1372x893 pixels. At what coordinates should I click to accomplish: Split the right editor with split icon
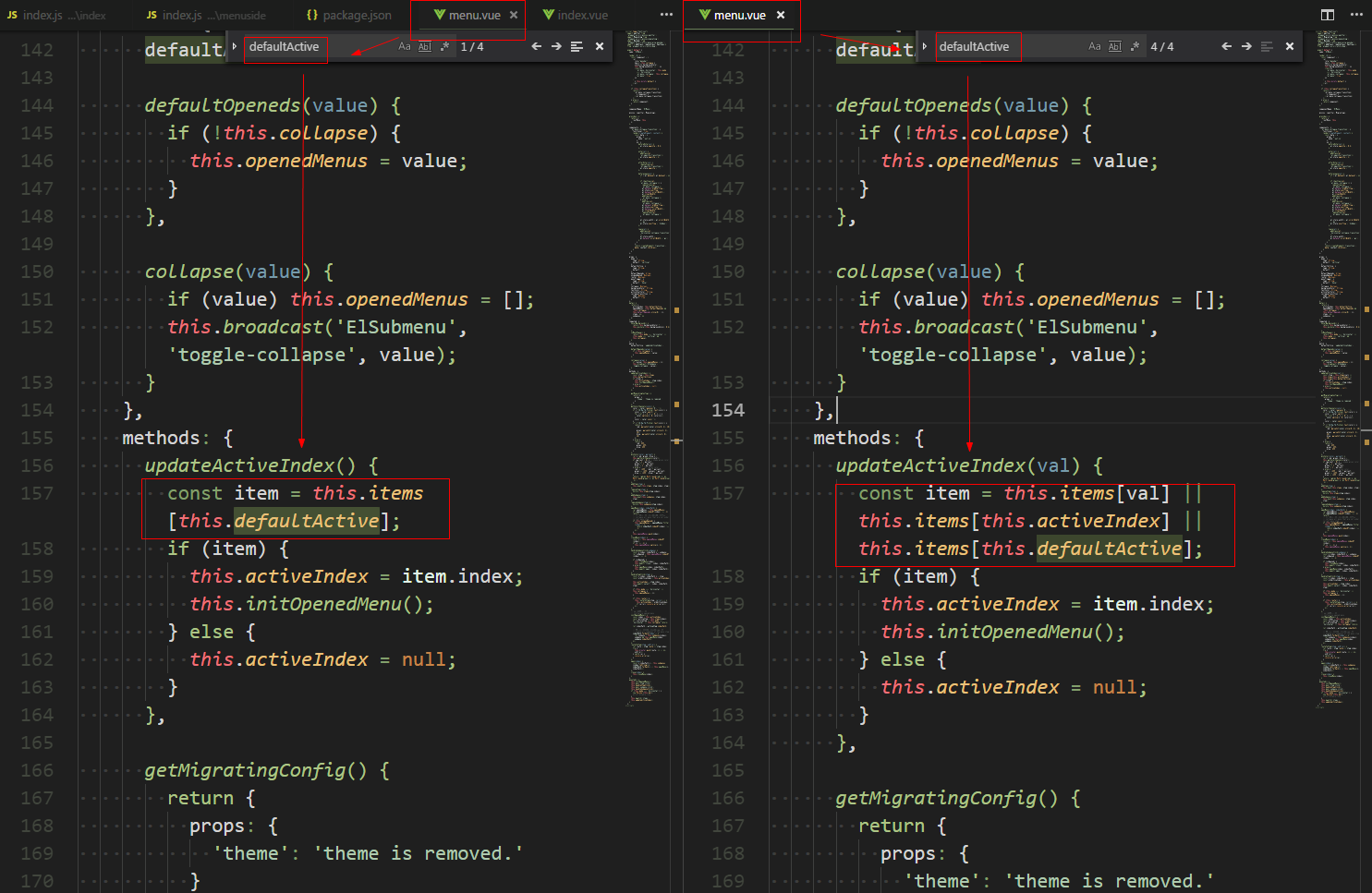click(1328, 15)
